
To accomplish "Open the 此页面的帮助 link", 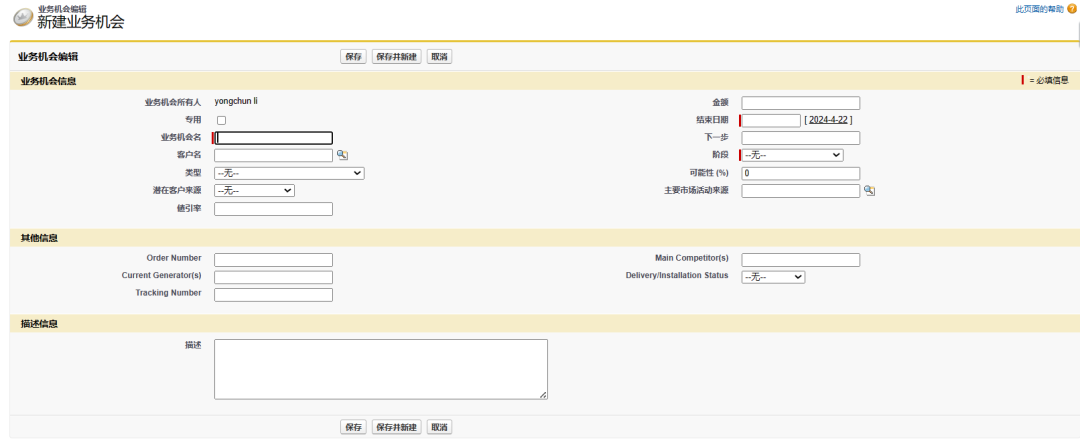I will click(x=1039, y=10).
